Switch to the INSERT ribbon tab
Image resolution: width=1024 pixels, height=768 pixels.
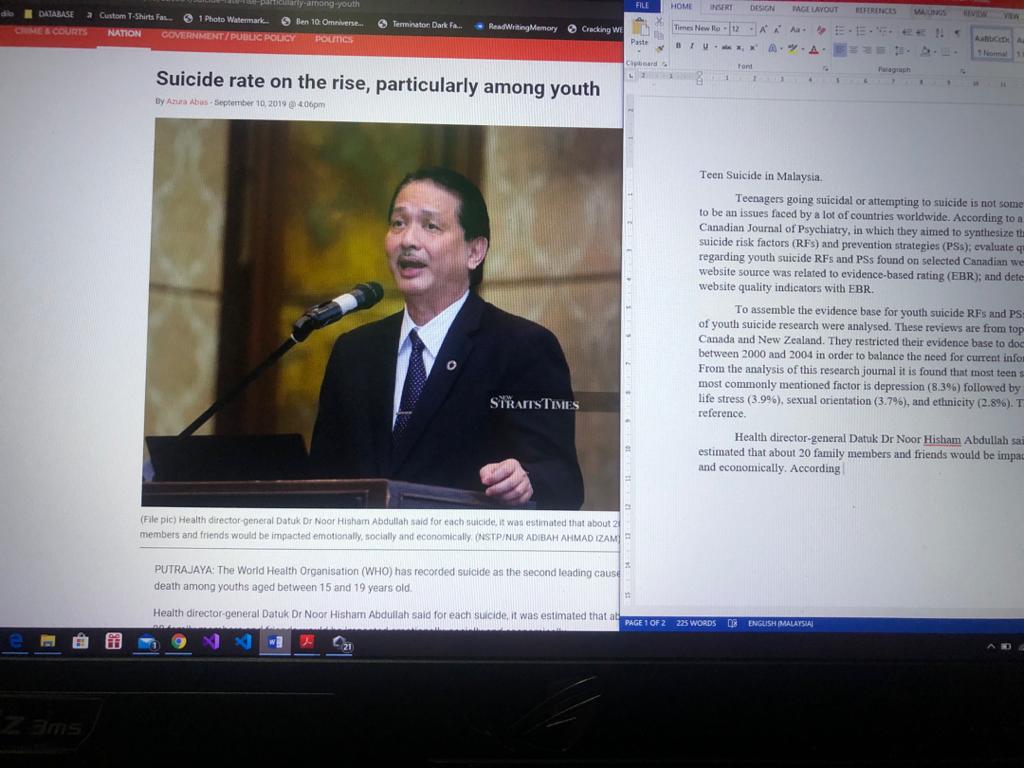pos(721,8)
